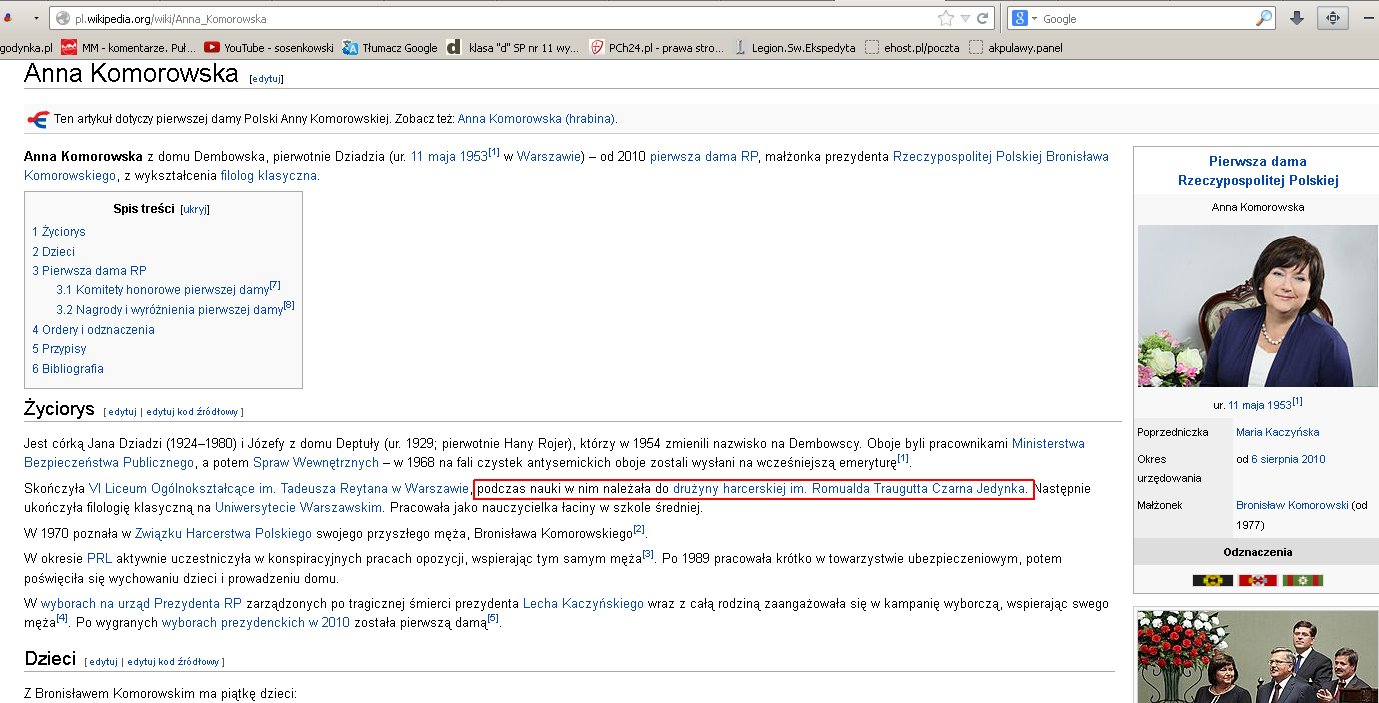Open the downloads arrow icon
The image size is (1379, 703).
pos(1297,18)
